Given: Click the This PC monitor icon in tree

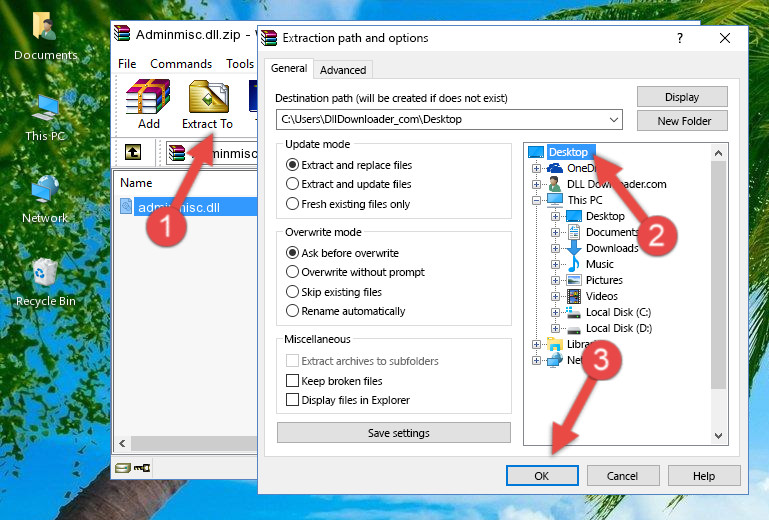Looking at the screenshot, I should pyautogui.click(x=555, y=200).
